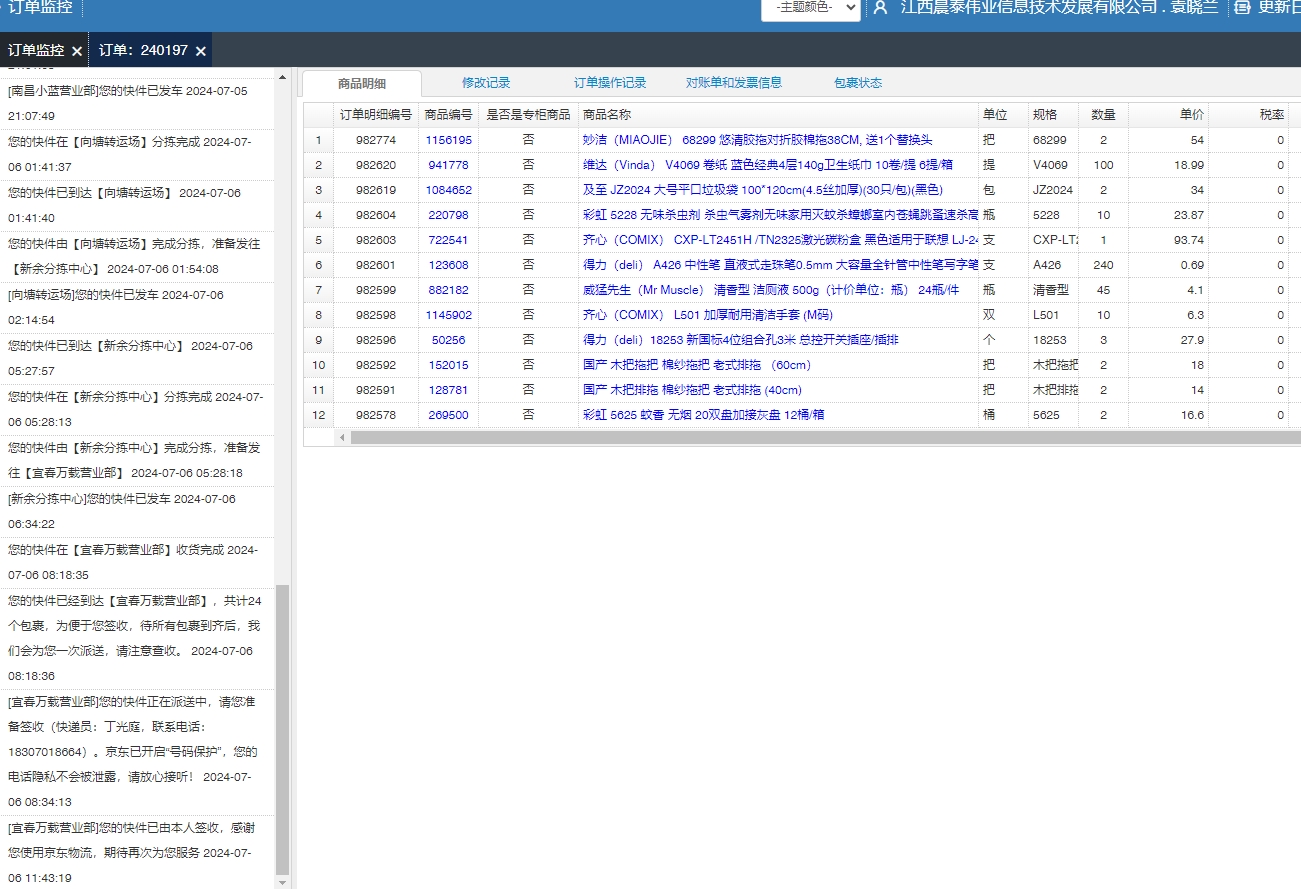This screenshot has width=1301, height=889.
Task: Click the 数量 column header
Action: (1103, 115)
